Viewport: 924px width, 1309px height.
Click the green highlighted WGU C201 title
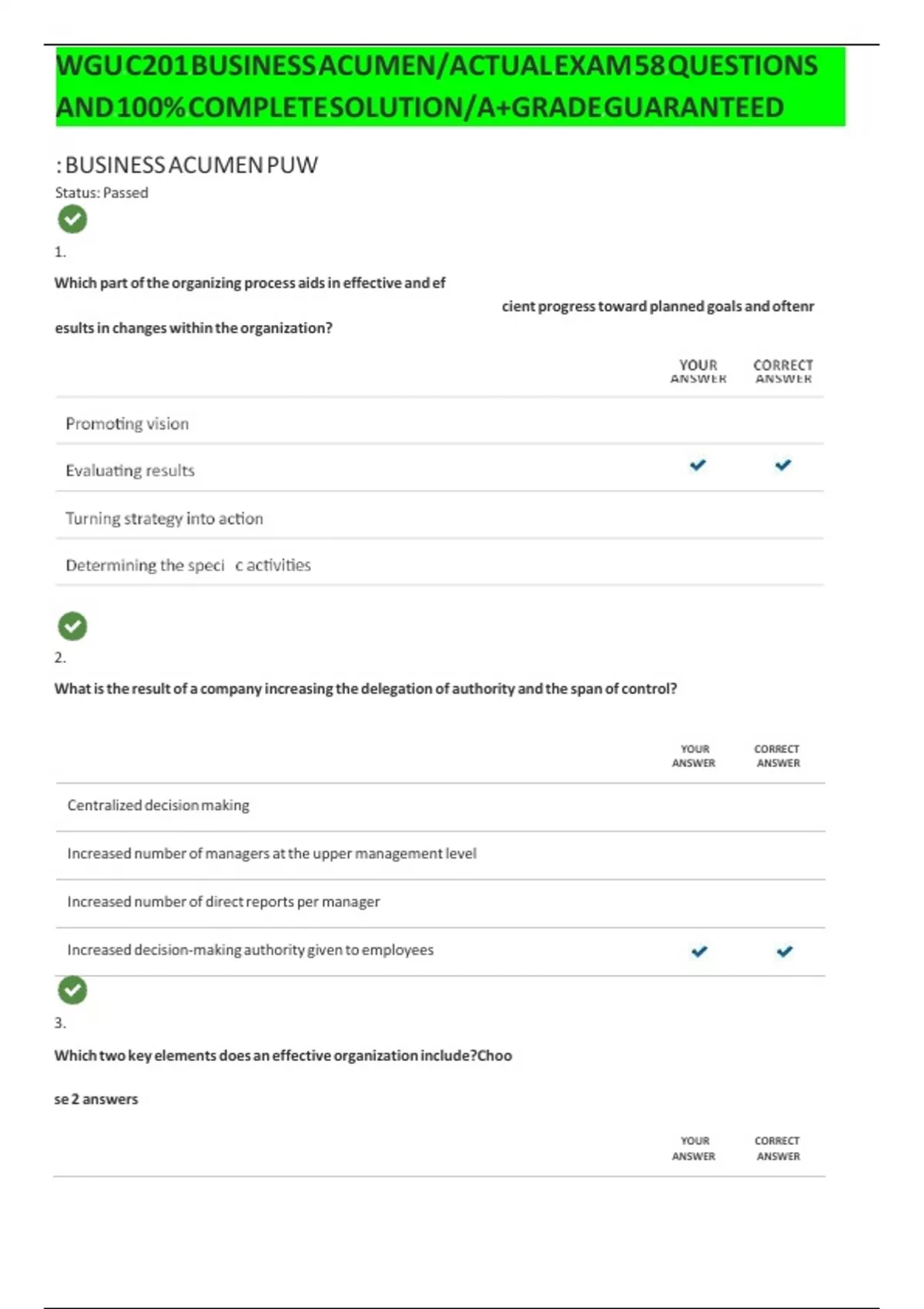[437, 86]
